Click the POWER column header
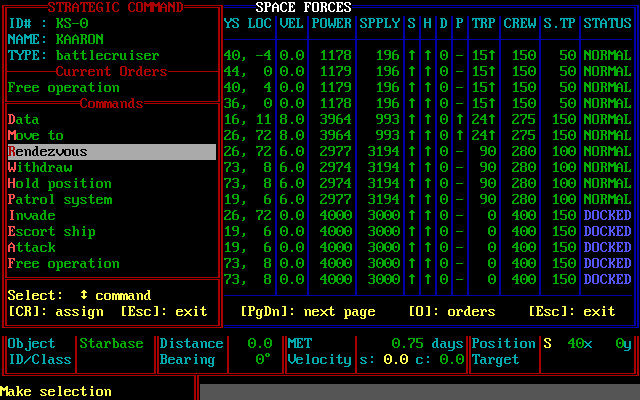Viewport: 640px width, 400px height. coord(331,23)
